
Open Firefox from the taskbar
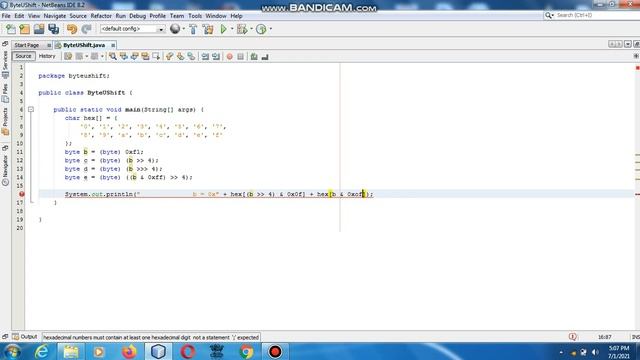[x=129, y=351]
